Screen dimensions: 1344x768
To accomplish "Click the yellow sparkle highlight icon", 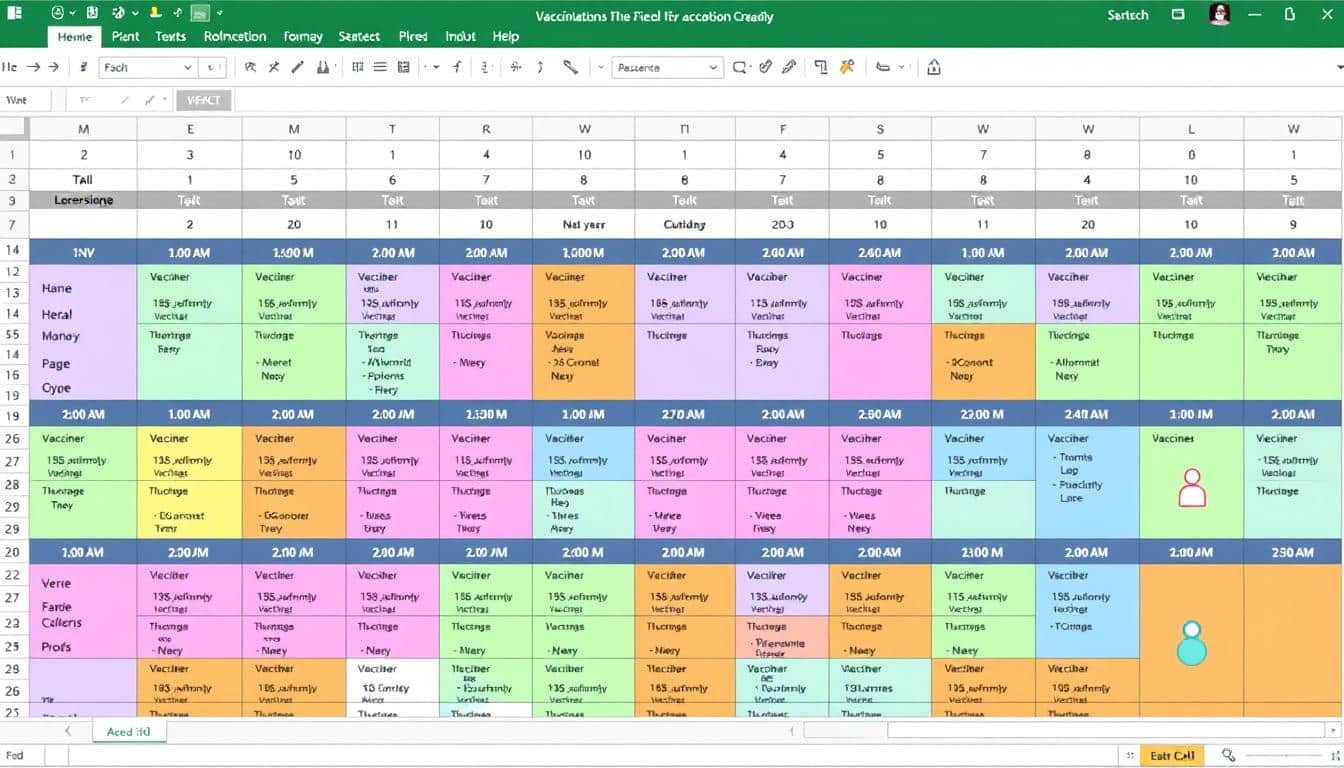I will pyautogui.click(x=847, y=67).
